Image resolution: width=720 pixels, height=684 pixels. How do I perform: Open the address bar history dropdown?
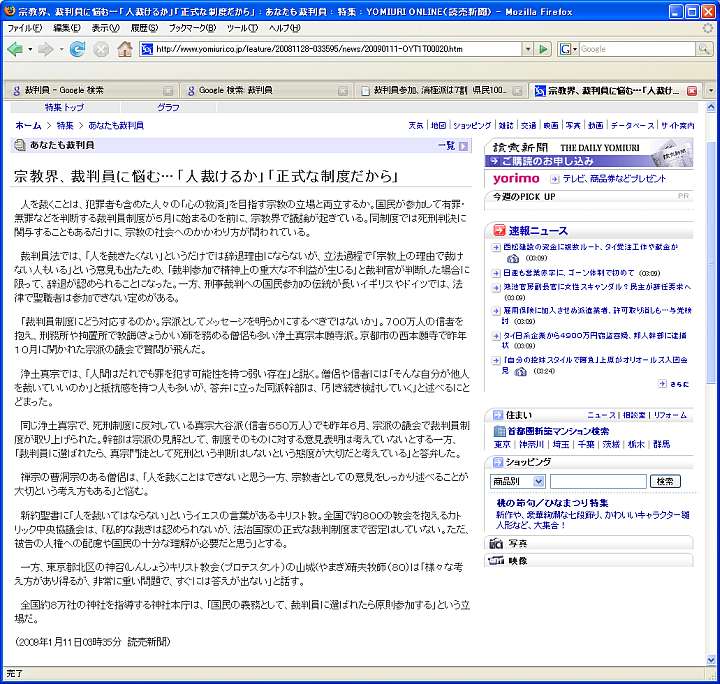pos(528,49)
